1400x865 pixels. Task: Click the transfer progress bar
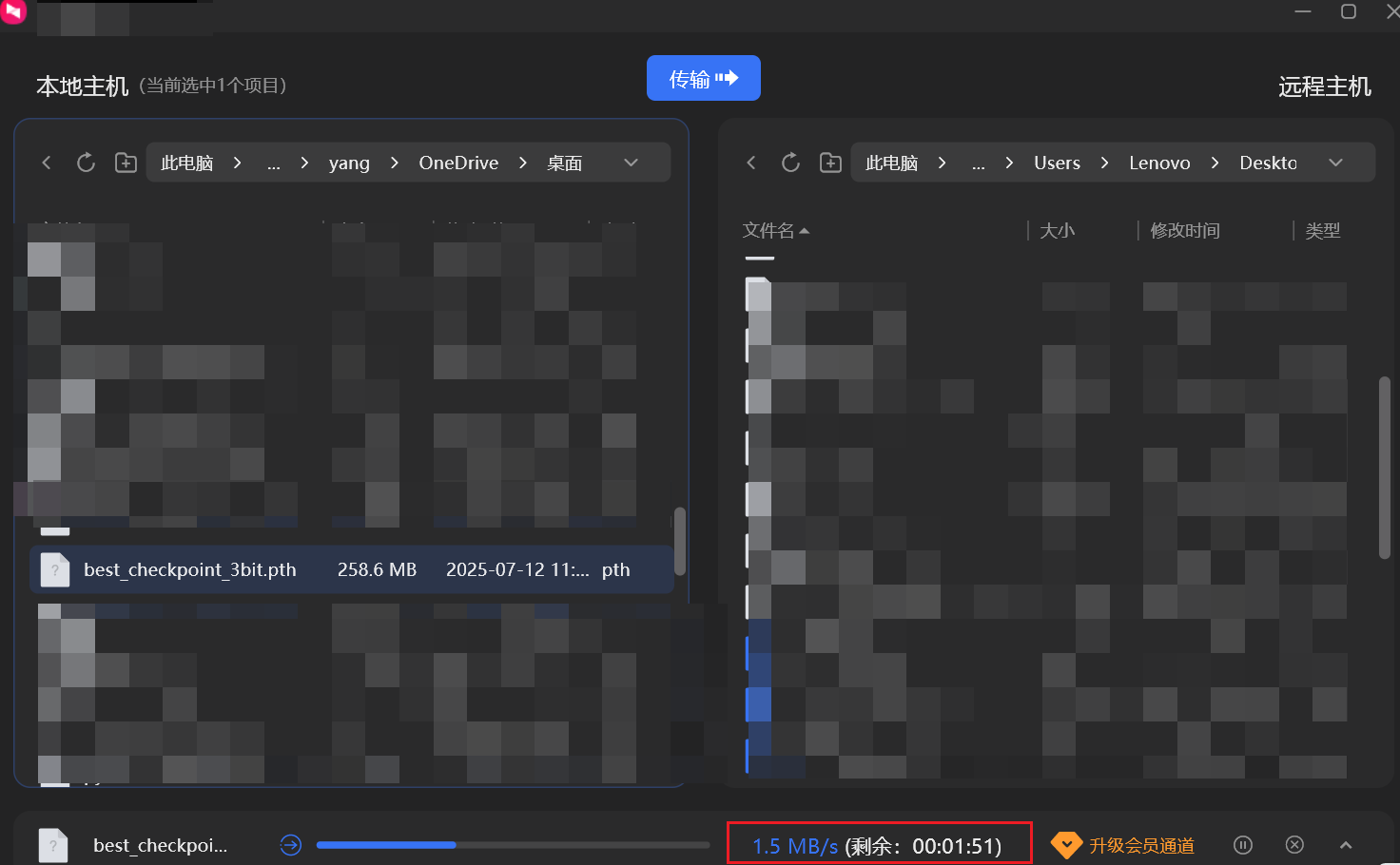point(513,845)
